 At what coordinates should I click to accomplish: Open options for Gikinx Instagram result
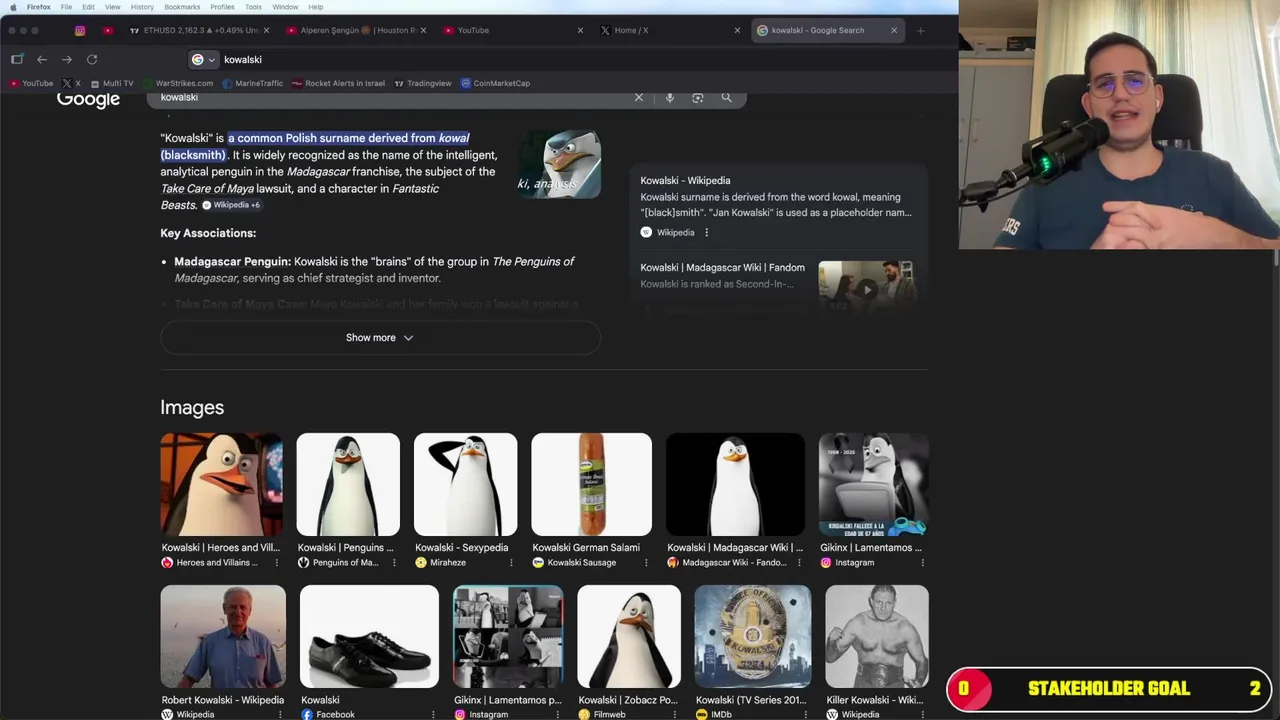pyautogui.click(x=922, y=563)
